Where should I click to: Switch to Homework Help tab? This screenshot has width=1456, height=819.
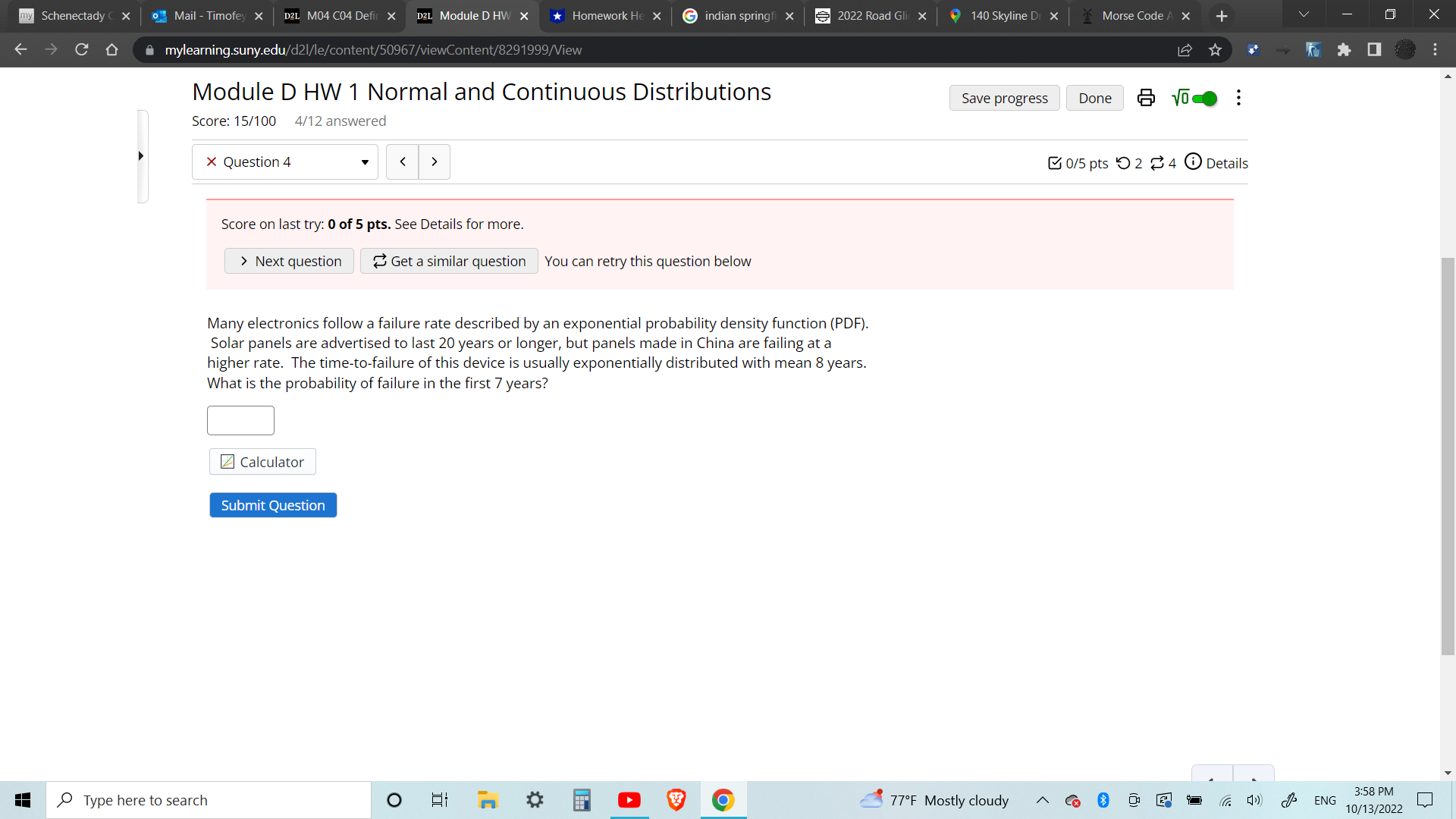pos(606,16)
